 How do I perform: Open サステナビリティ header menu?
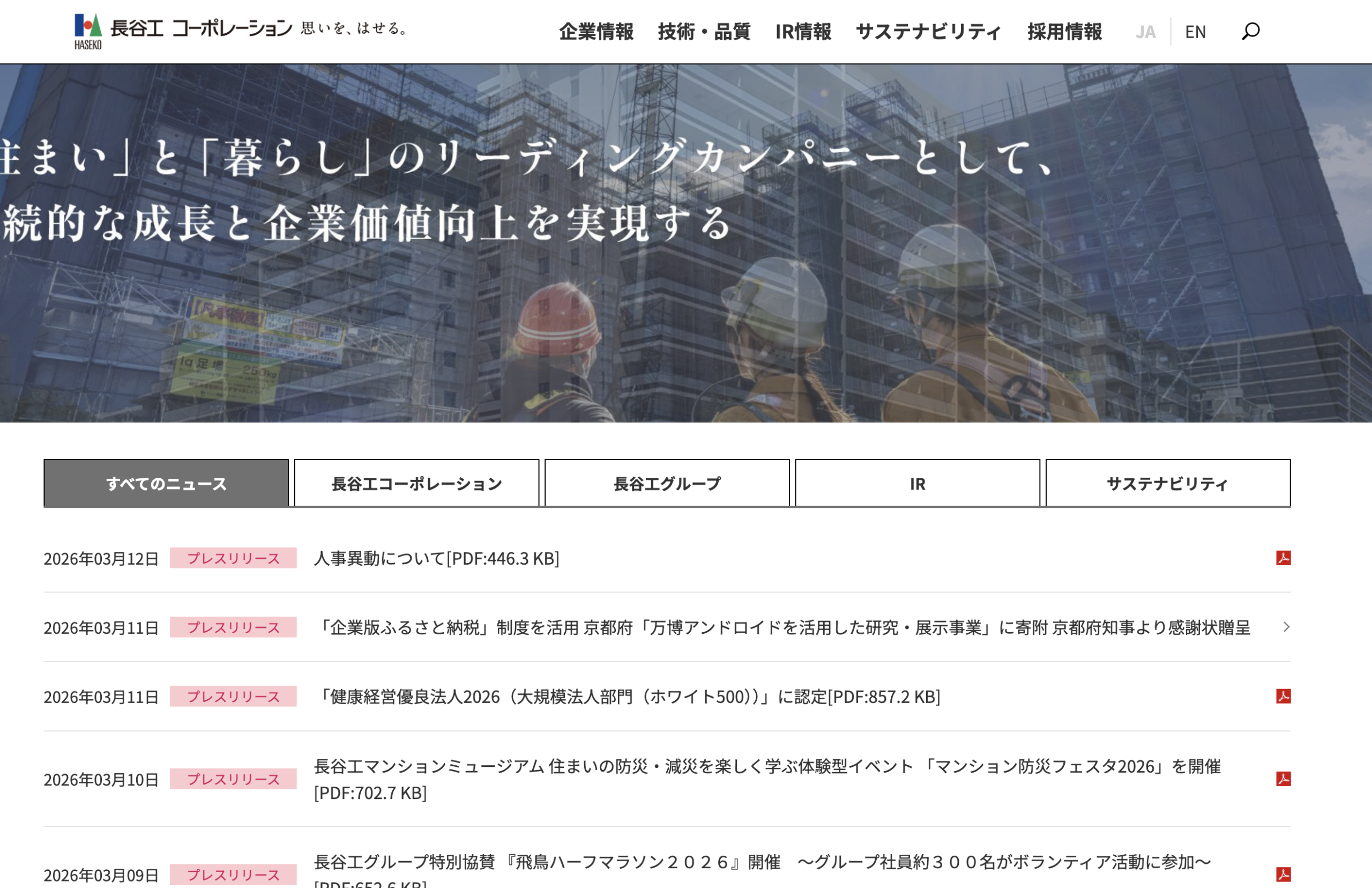929,32
